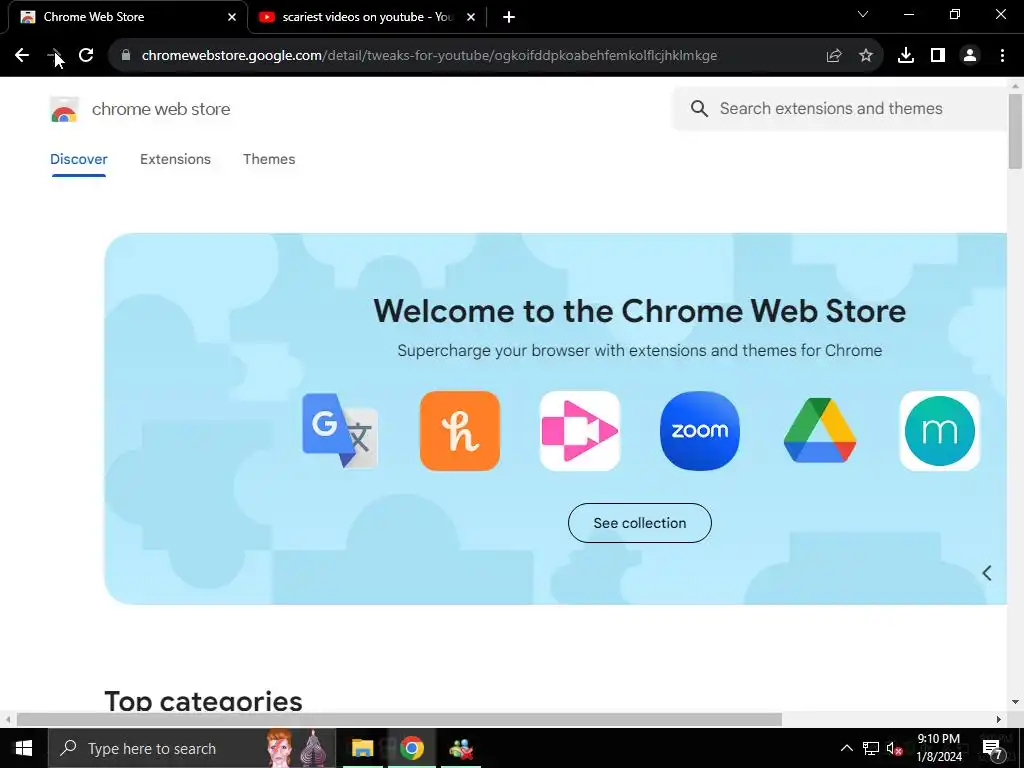Click the magnifier icon in store search
Viewport: 1024px width, 768px height.
[x=699, y=108]
